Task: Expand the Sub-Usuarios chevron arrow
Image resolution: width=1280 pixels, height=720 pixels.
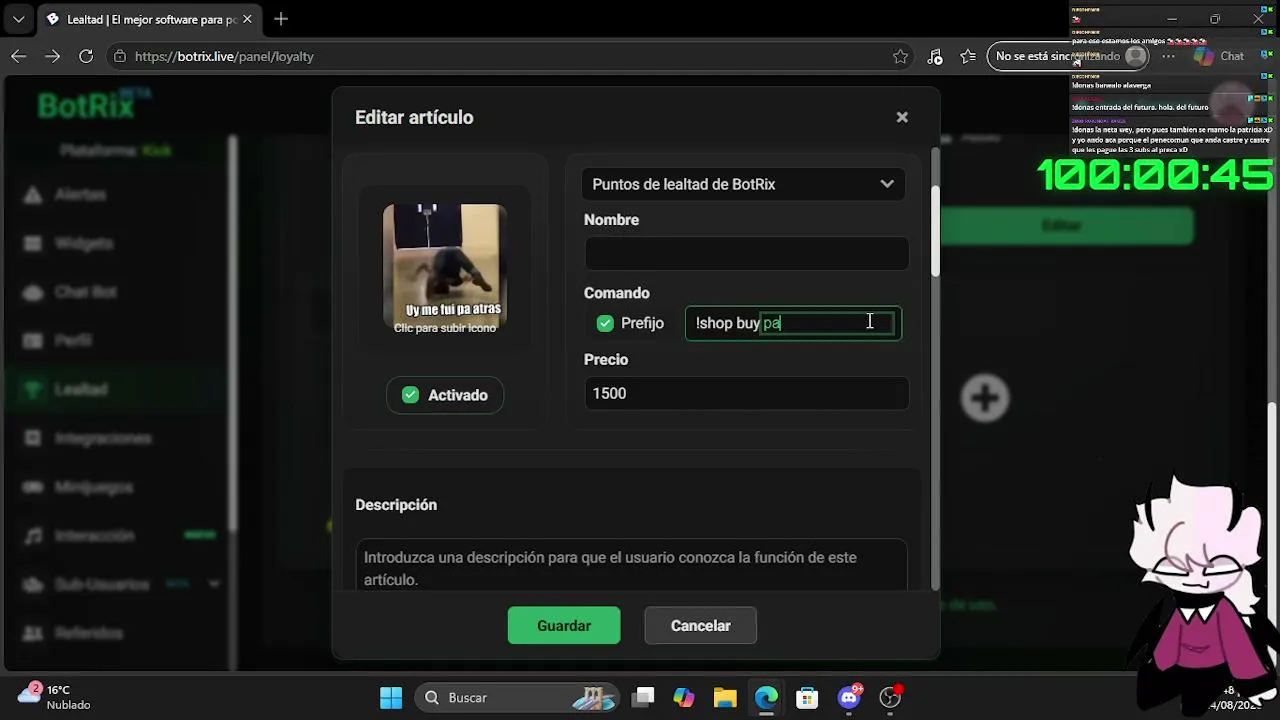Action: pyautogui.click(x=214, y=584)
